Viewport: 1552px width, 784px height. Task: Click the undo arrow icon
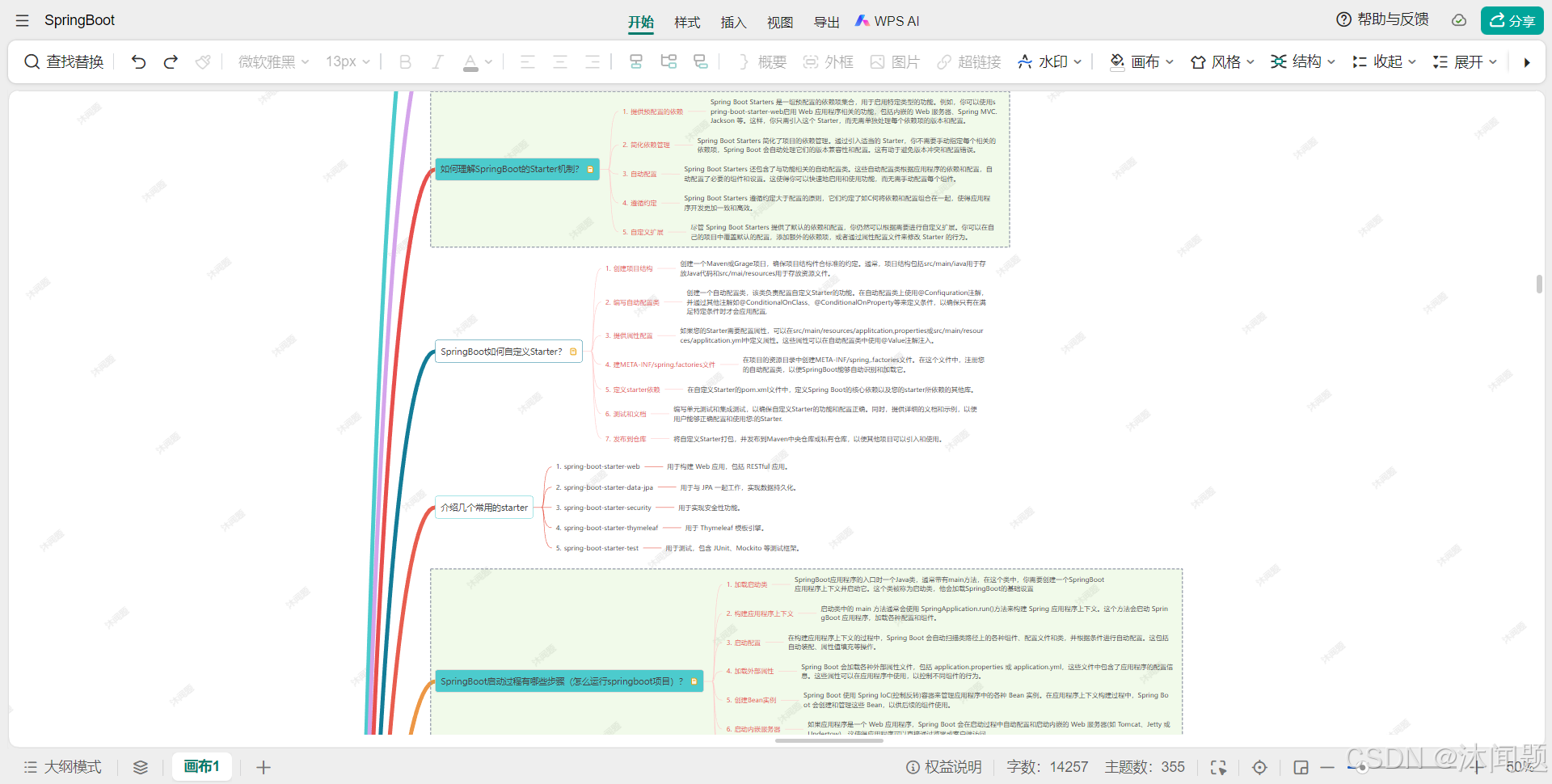click(x=138, y=61)
